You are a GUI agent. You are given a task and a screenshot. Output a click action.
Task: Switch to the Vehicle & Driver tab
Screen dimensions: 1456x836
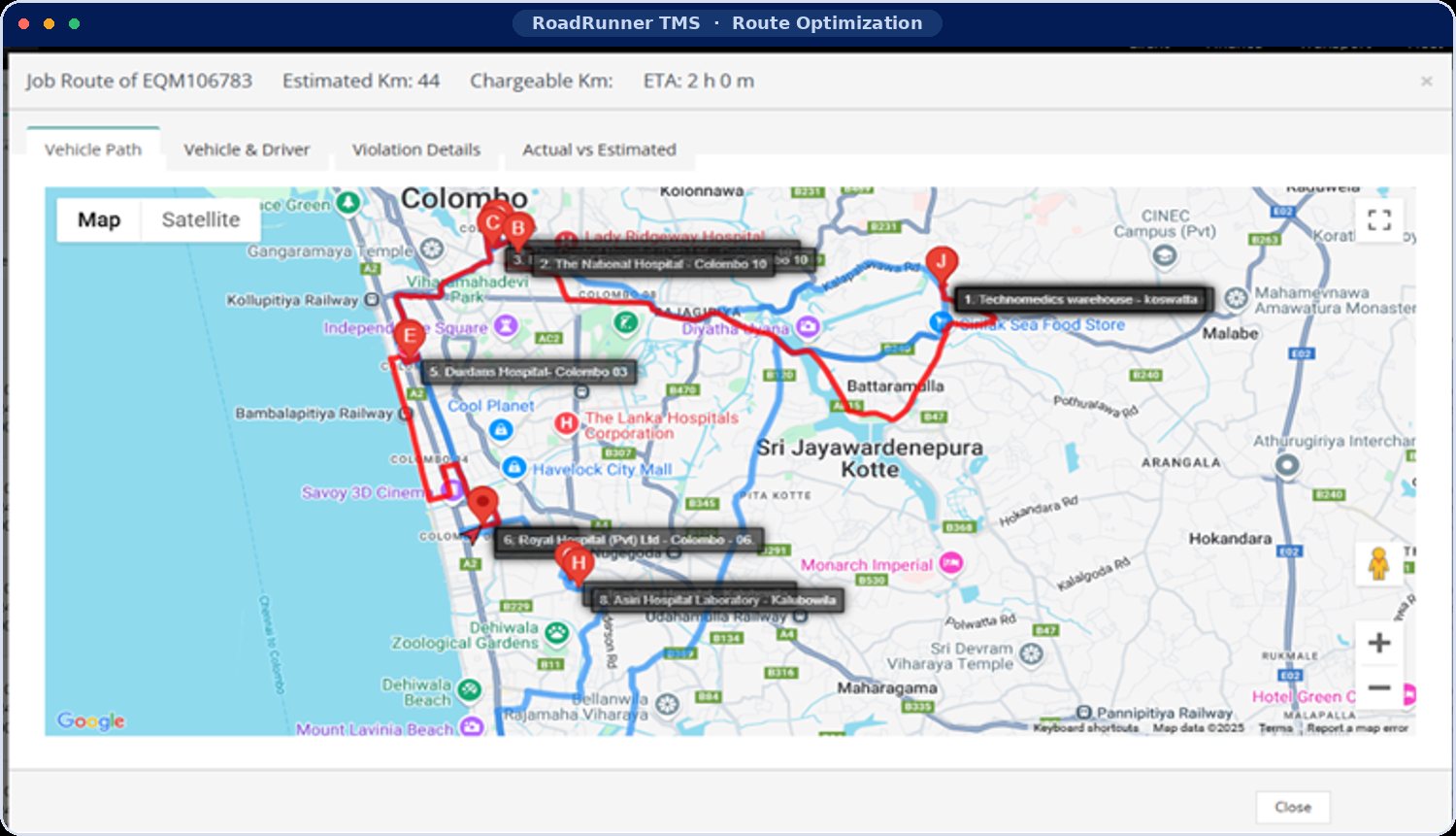(x=247, y=150)
